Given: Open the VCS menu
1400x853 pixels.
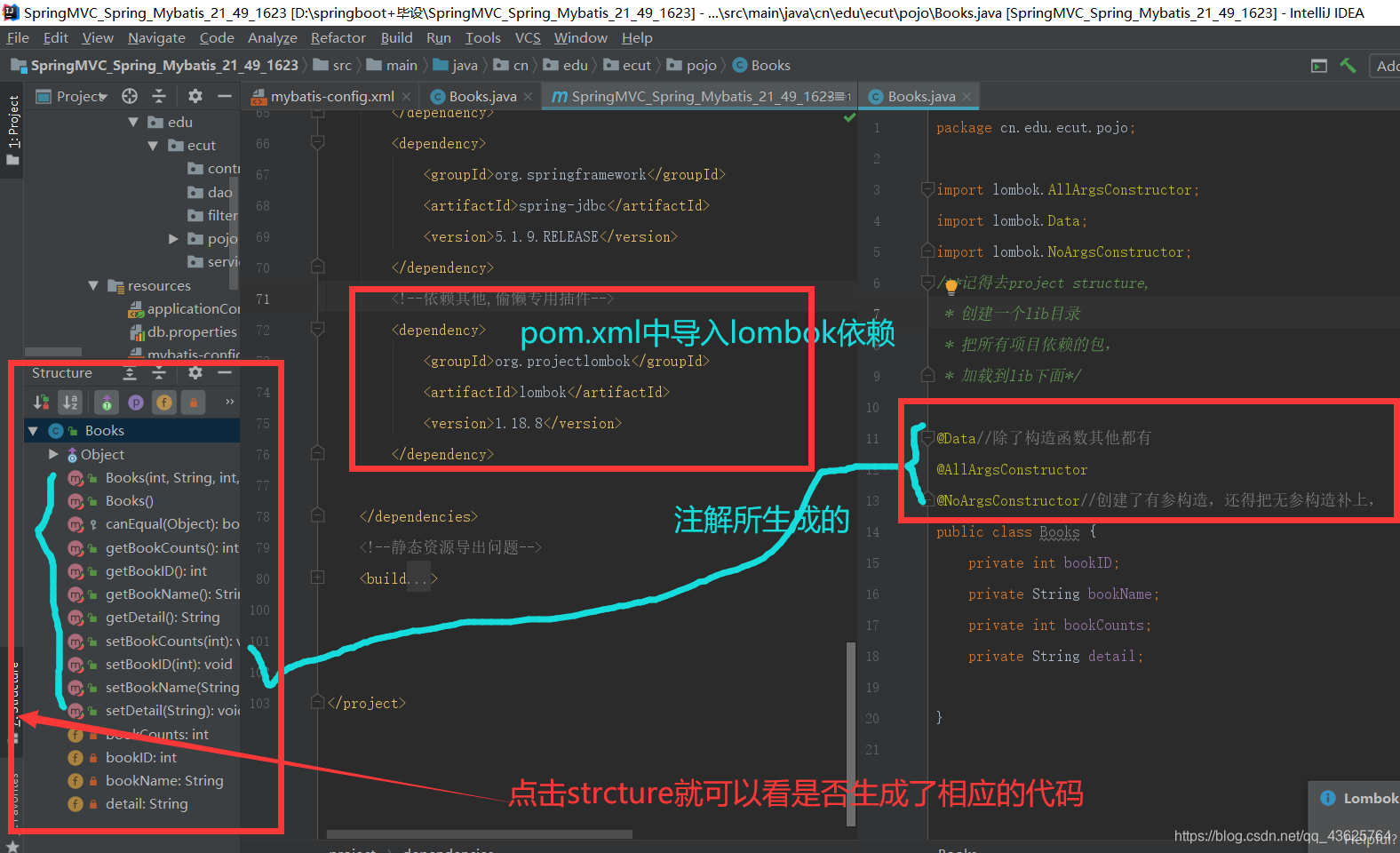Looking at the screenshot, I should 528,38.
